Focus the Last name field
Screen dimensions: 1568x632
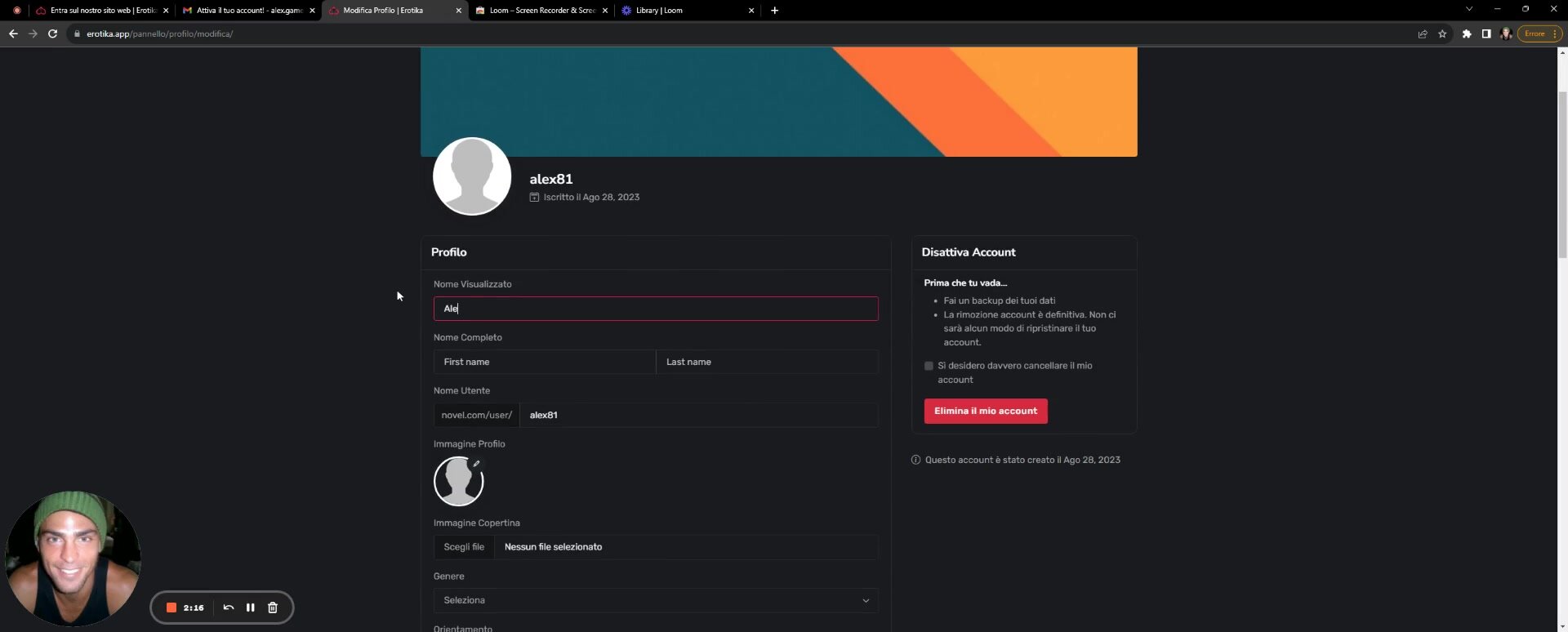click(x=767, y=362)
